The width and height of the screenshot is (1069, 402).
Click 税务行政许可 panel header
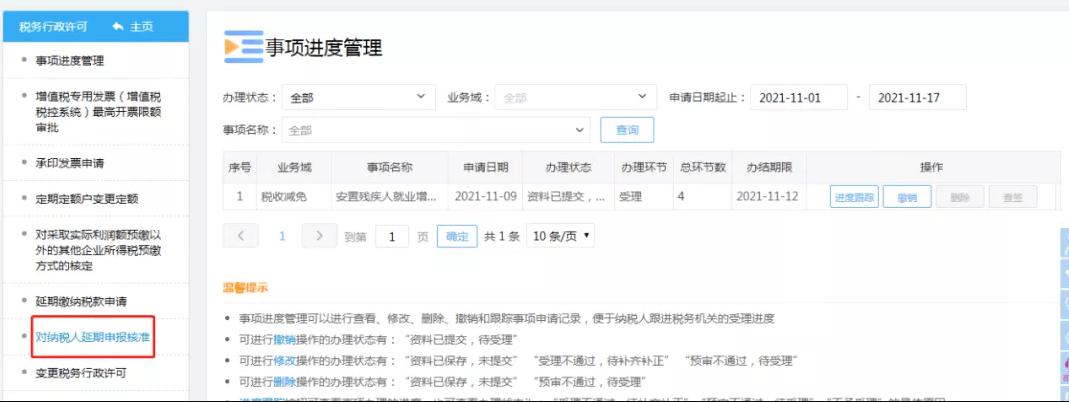click(x=53, y=27)
